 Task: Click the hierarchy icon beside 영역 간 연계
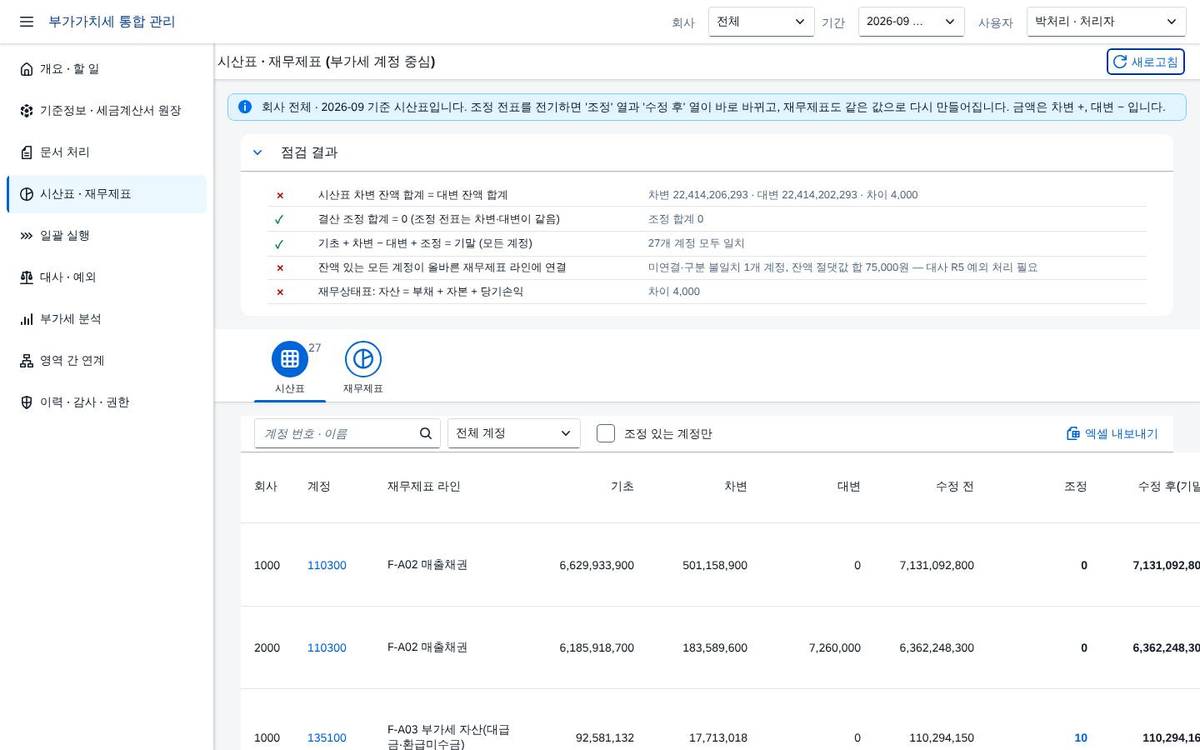26,361
